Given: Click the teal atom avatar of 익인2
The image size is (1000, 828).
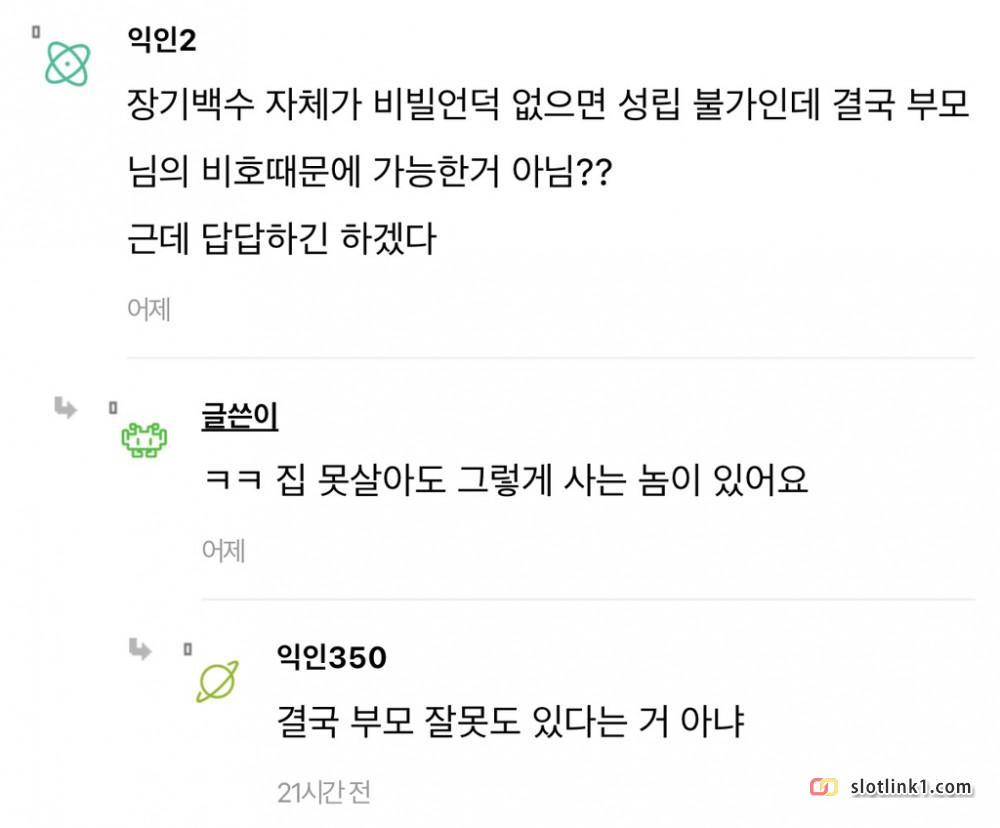Looking at the screenshot, I should pos(69,64).
